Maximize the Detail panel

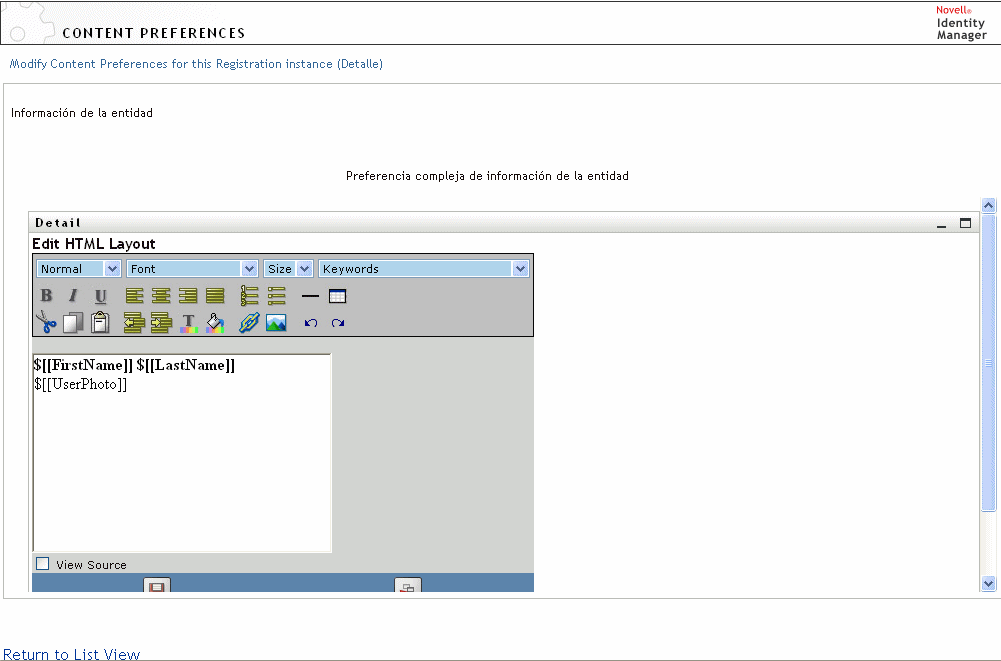click(965, 223)
